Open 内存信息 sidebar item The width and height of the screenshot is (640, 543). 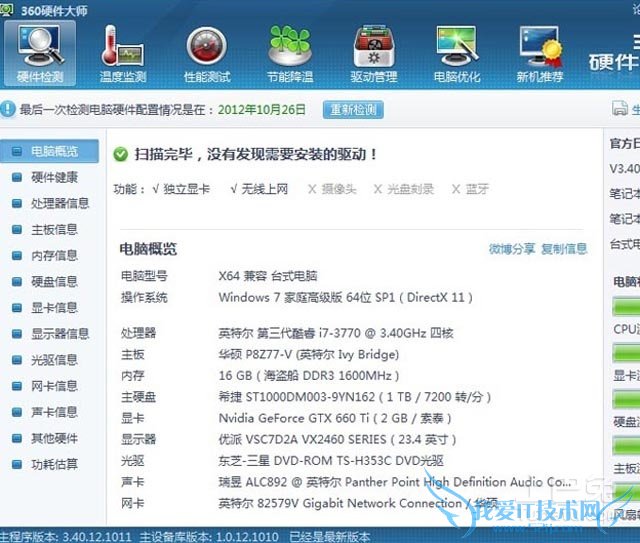point(49,256)
